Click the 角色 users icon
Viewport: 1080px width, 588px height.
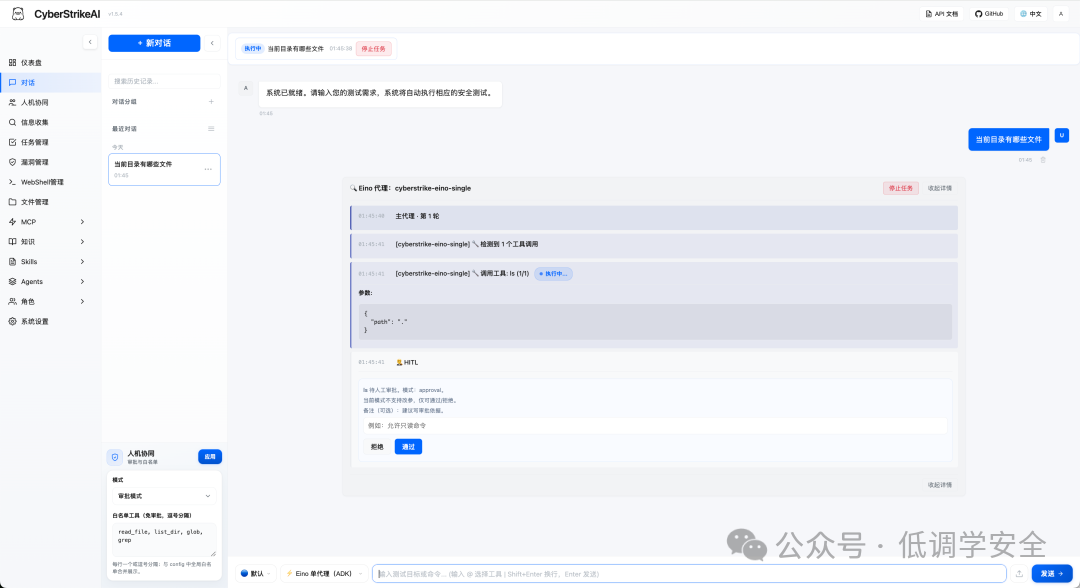point(12,302)
